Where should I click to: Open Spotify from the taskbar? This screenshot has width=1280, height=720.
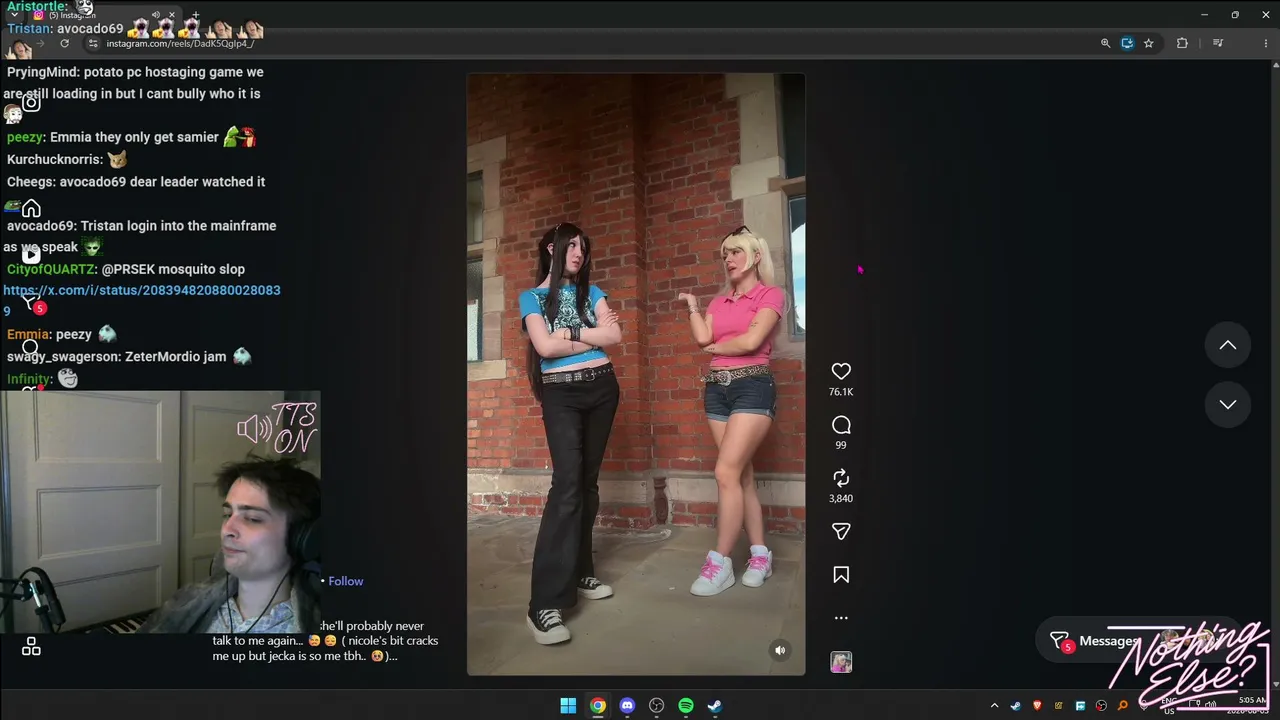[686, 706]
